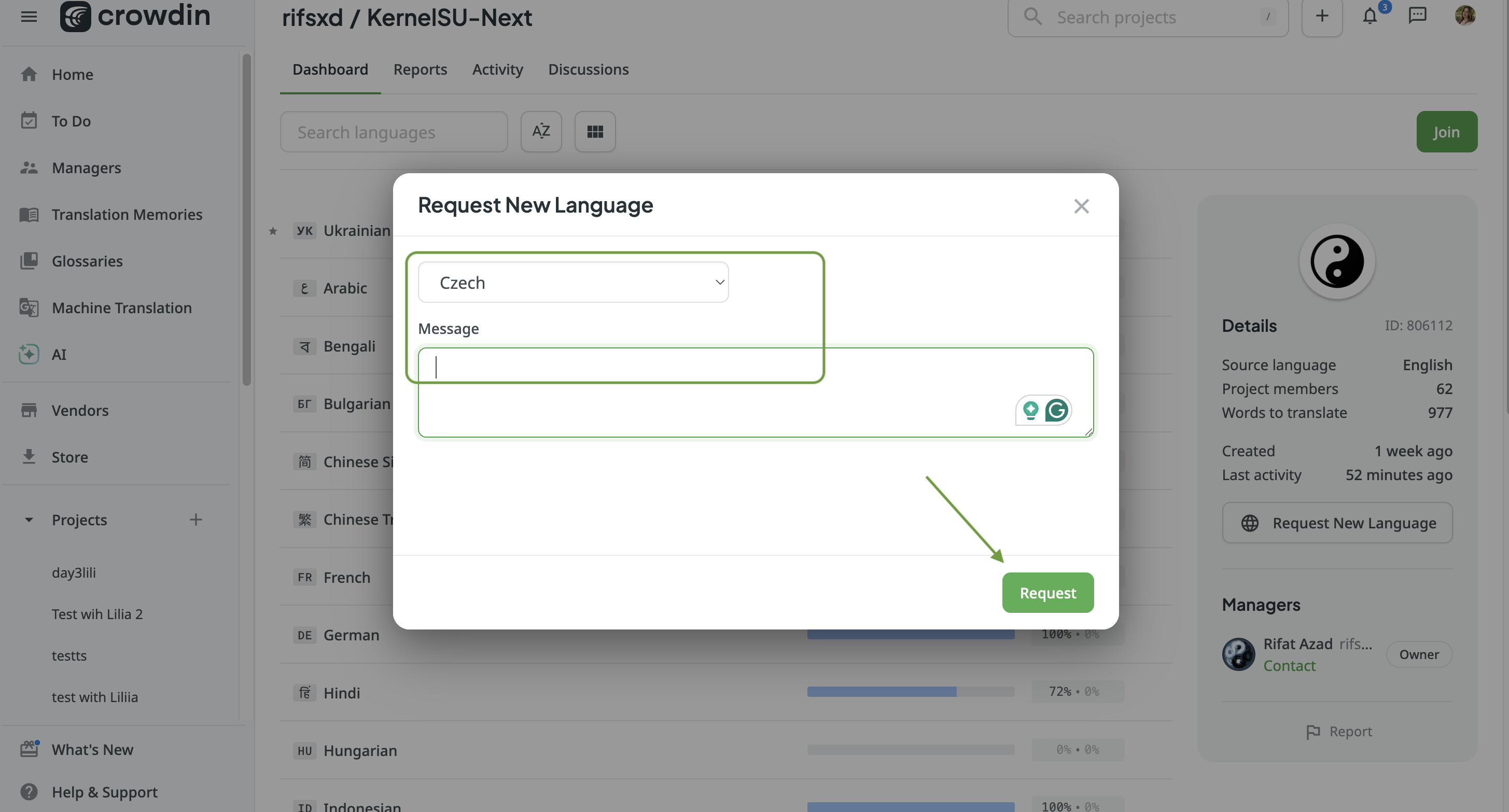The width and height of the screenshot is (1509, 812).
Task: Switch to grid view of languages
Action: point(595,132)
